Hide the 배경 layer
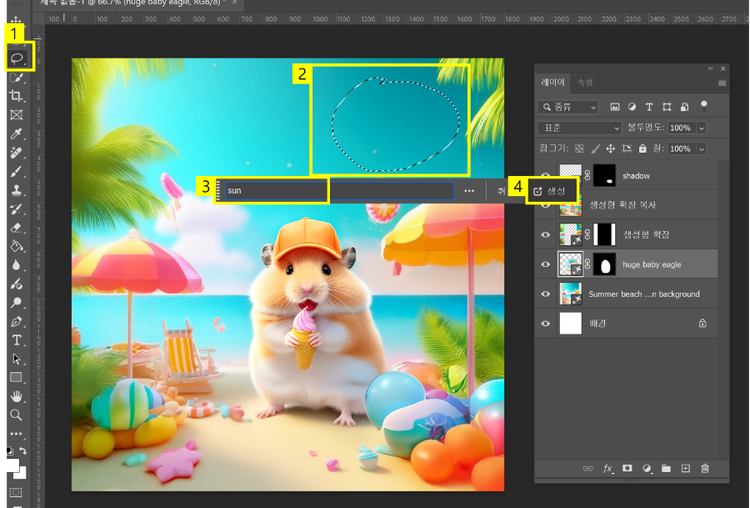 pos(546,324)
